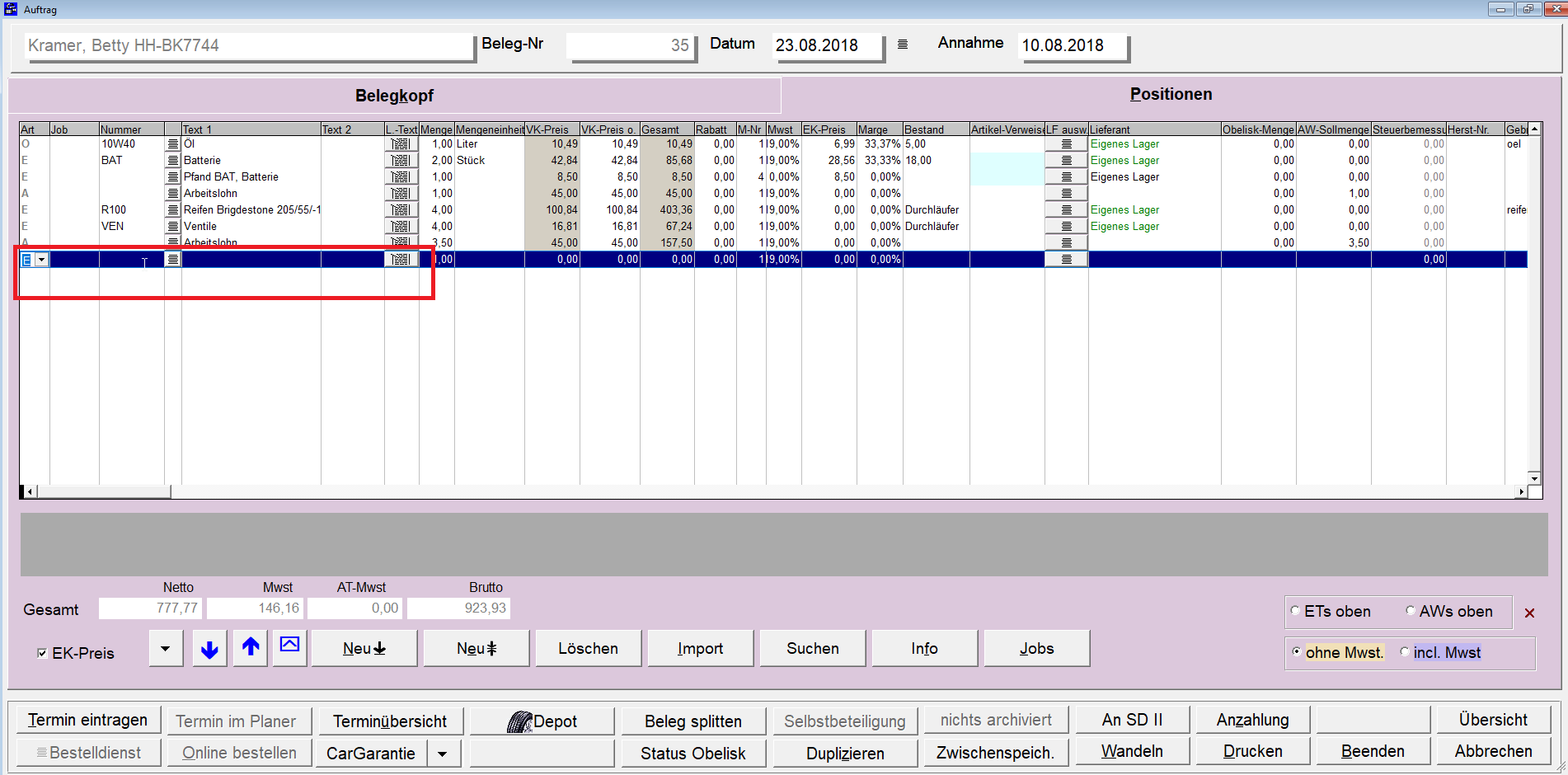Click the Status Obelisk button
This screenshot has width=1568, height=775.
[693, 754]
